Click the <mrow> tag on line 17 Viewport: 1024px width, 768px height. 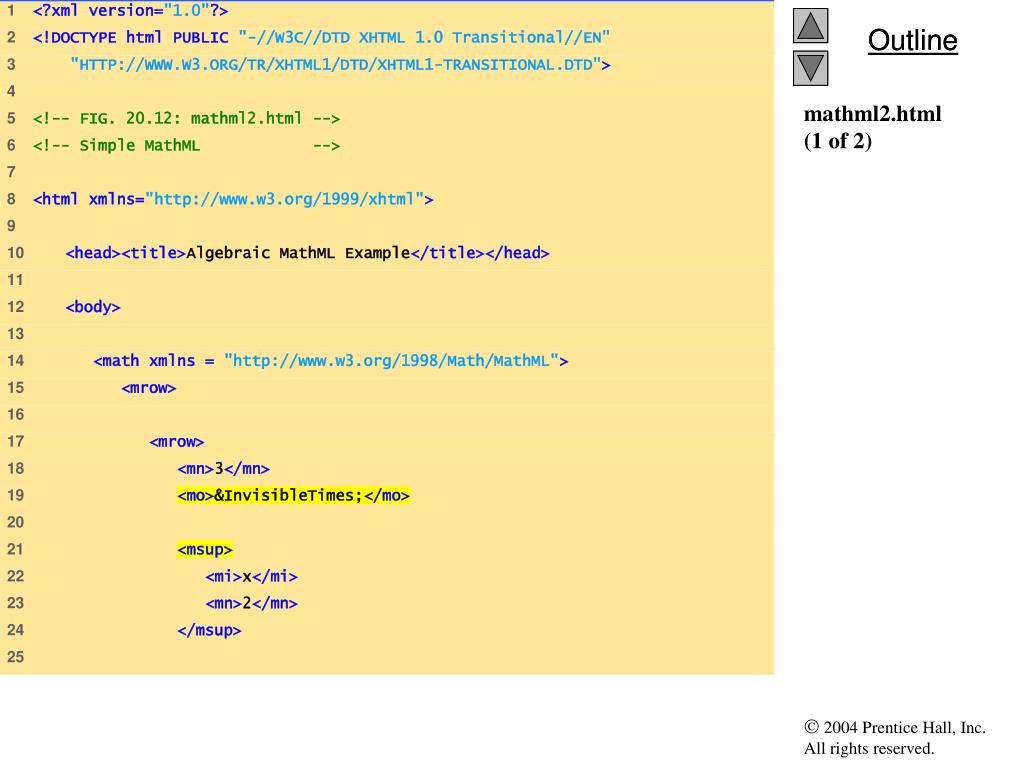pos(177,442)
